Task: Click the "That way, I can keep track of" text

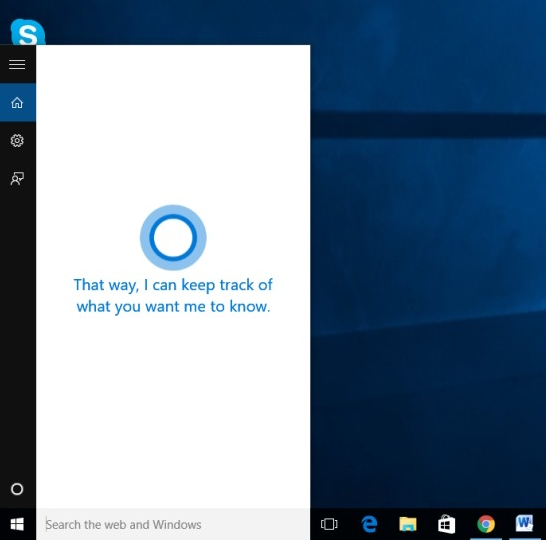Action: [x=173, y=285]
